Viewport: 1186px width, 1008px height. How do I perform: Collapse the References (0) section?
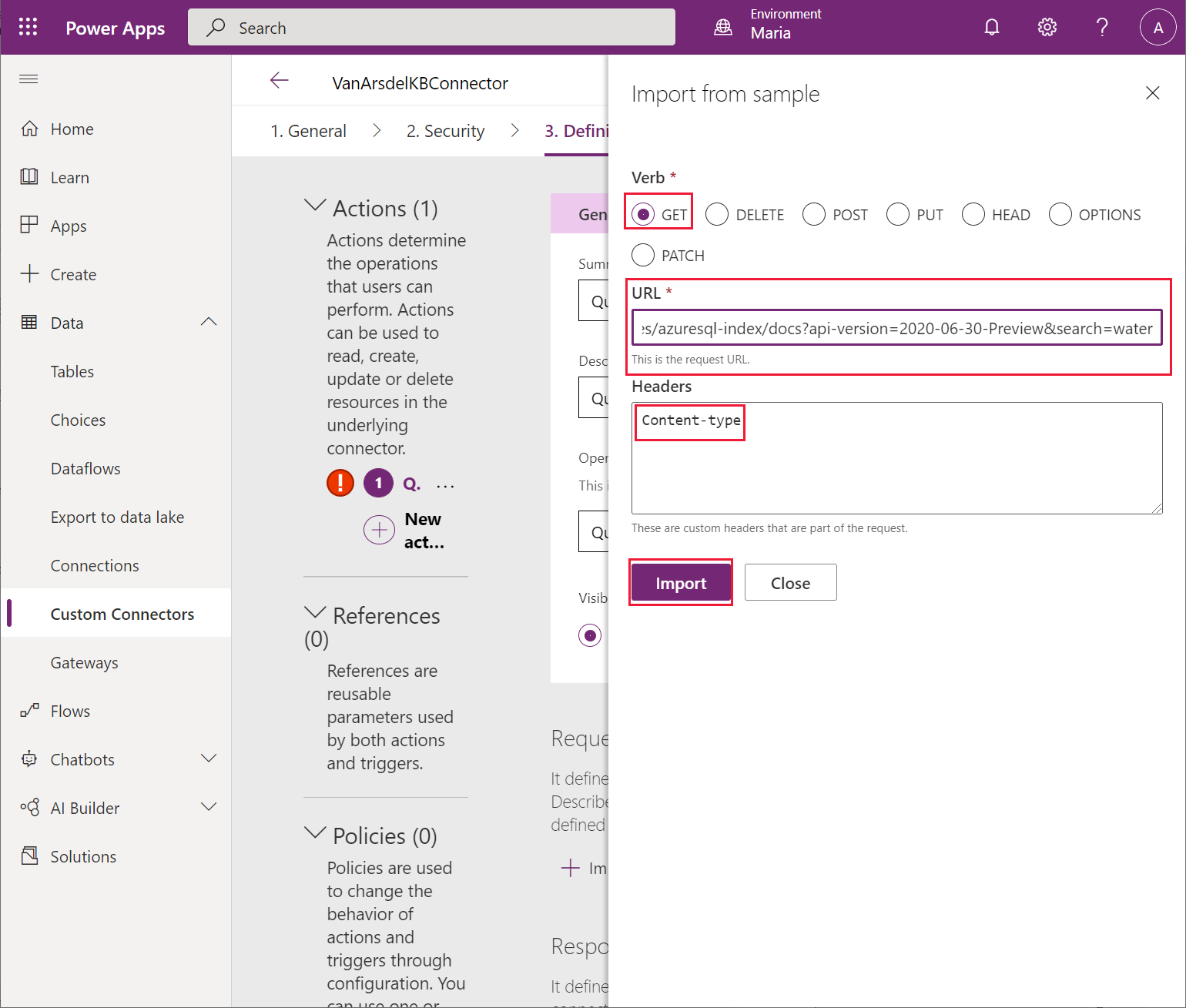pyautogui.click(x=315, y=613)
